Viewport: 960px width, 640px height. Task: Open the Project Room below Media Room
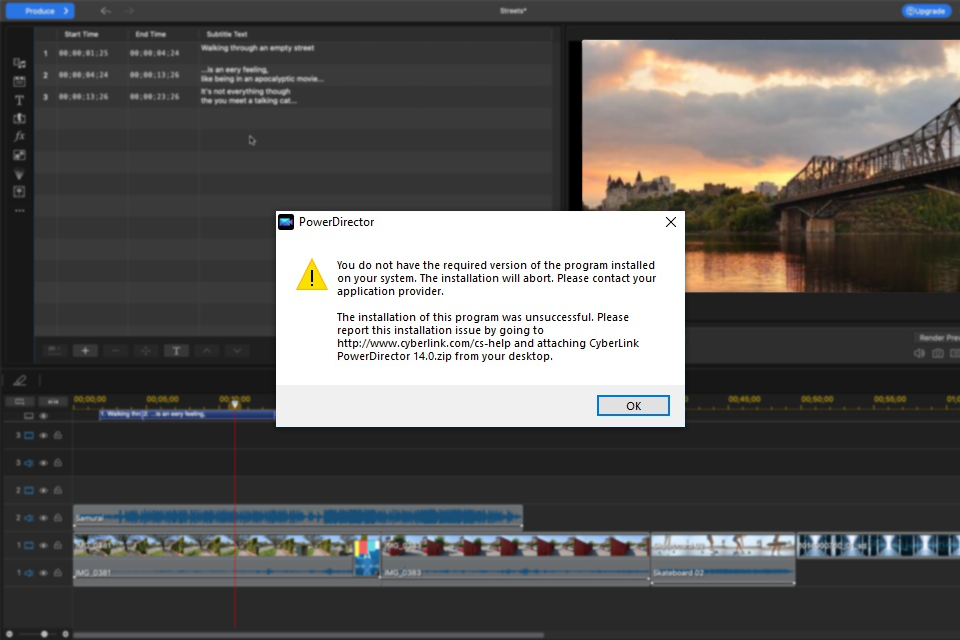pos(20,81)
